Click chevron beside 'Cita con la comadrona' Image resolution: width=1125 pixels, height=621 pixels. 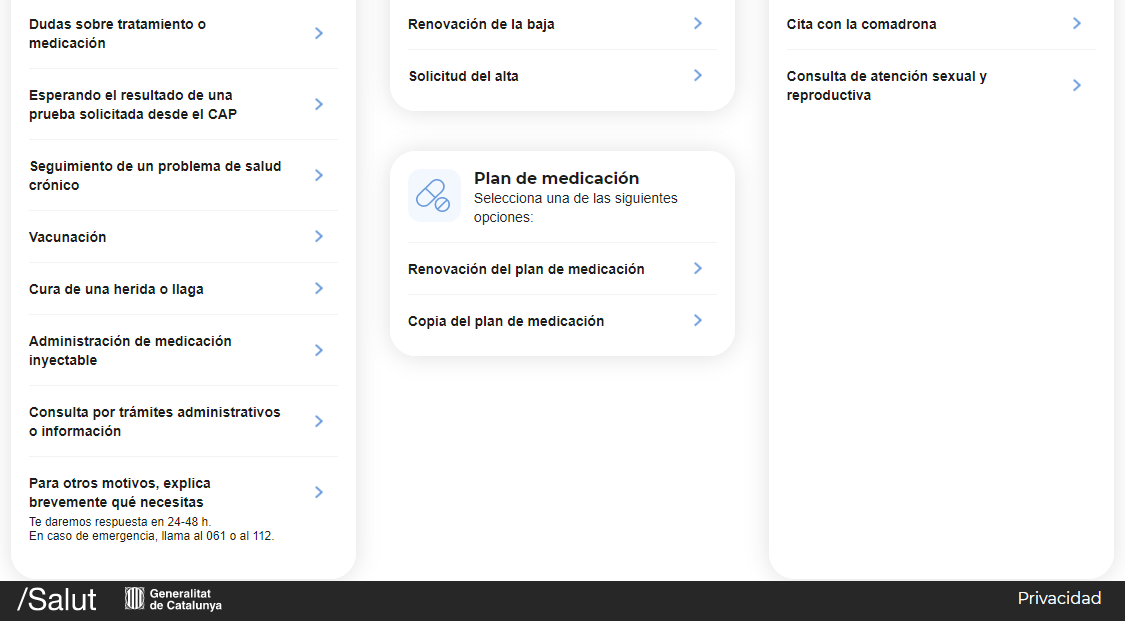[x=1077, y=24]
